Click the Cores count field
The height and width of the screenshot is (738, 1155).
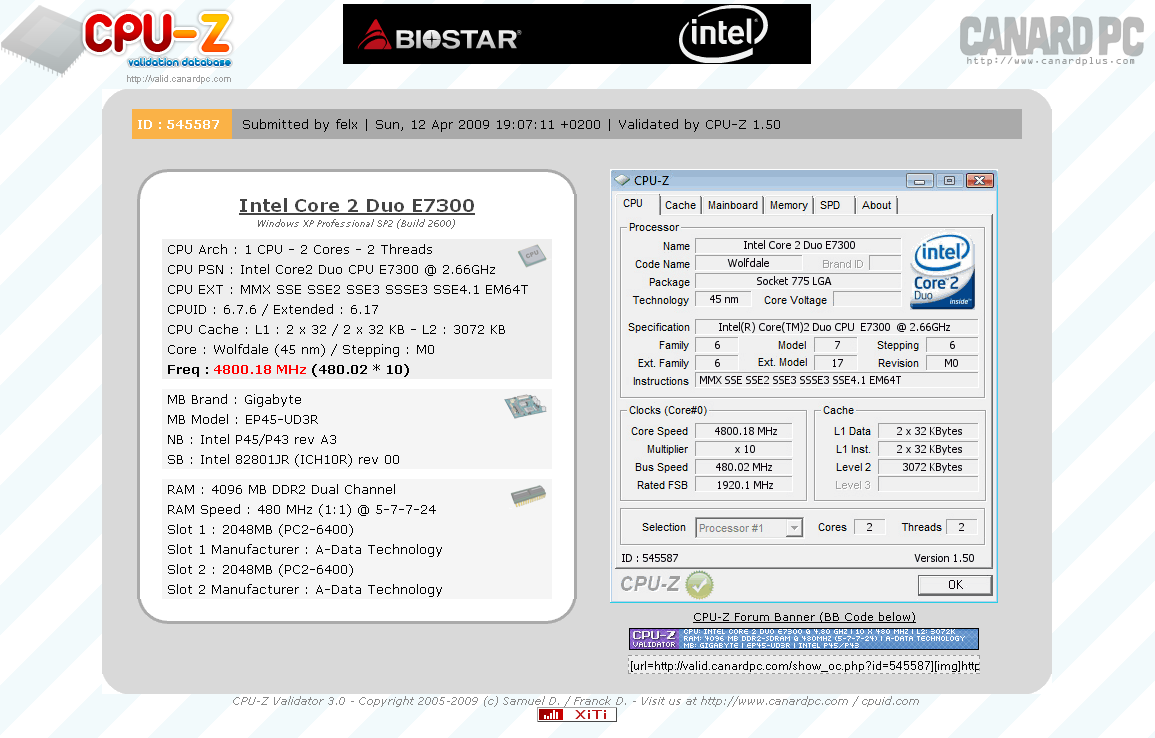870,527
